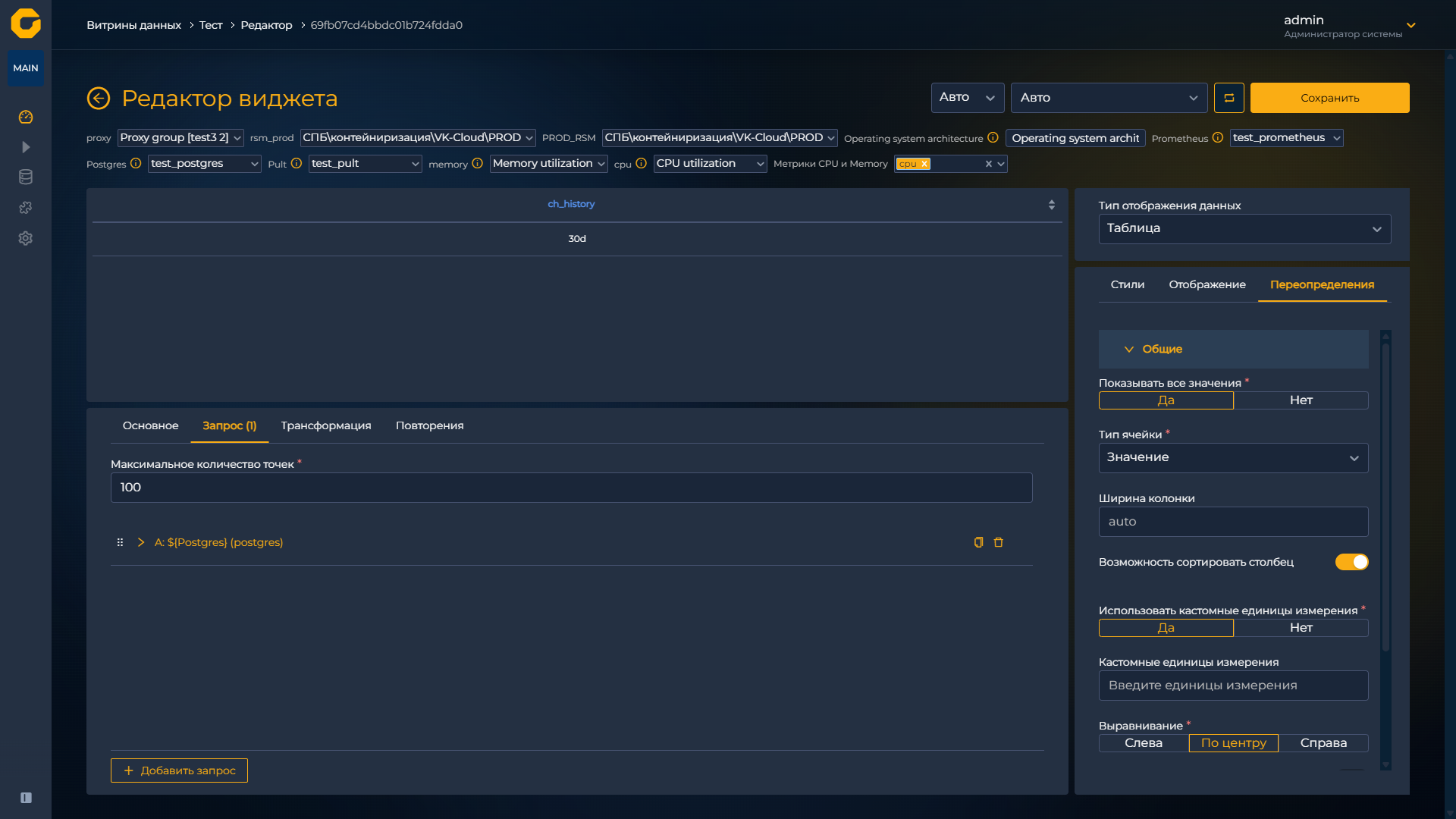Open the database icon in sidebar
This screenshot has width=1456, height=819.
[x=26, y=177]
